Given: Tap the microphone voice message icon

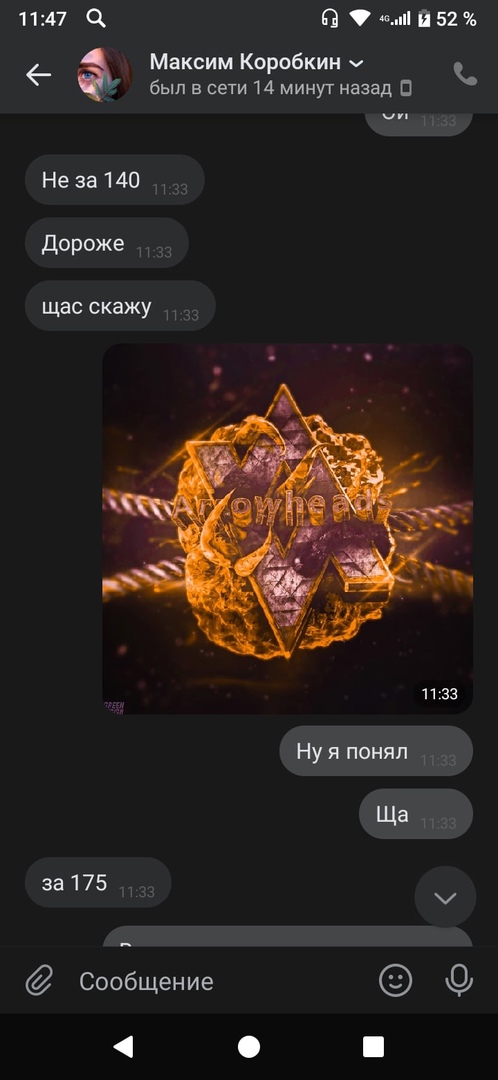Looking at the screenshot, I should coord(459,980).
